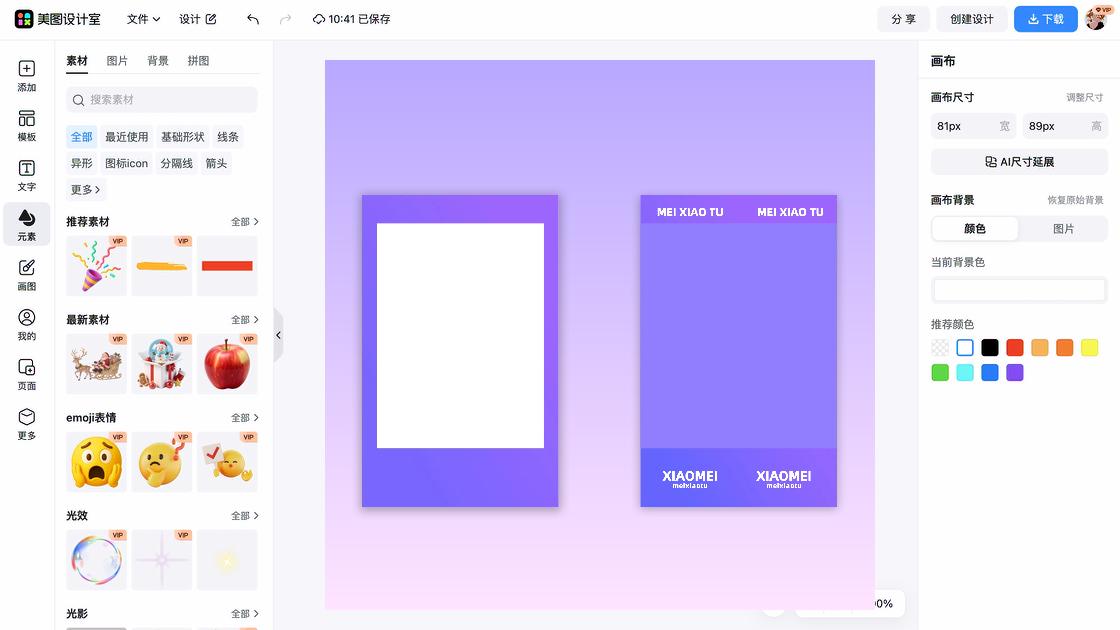Switch canvas background to 图片 mode
The image size is (1120, 630).
[x=1063, y=229]
